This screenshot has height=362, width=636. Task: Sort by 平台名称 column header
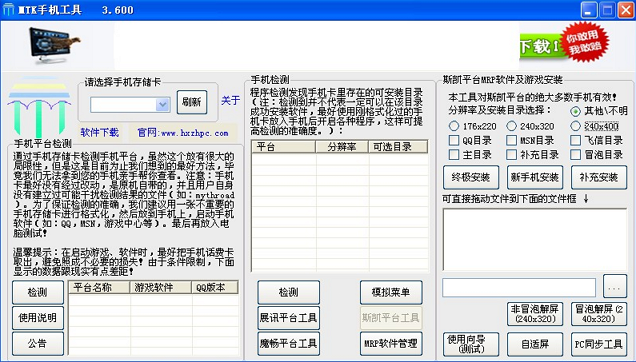(x=99, y=287)
